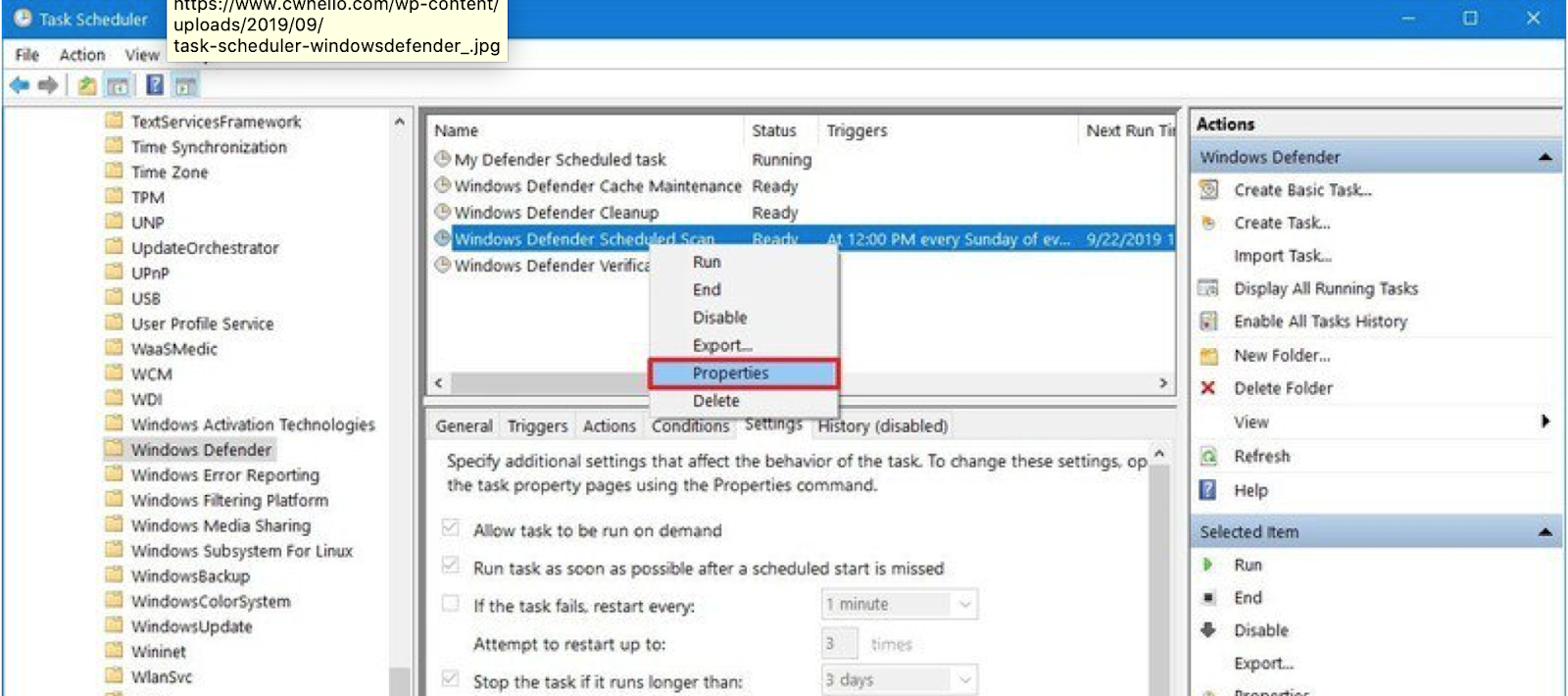This screenshot has width=1568, height=696.
Task: Click the restart attempts number field
Action: (x=839, y=643)
